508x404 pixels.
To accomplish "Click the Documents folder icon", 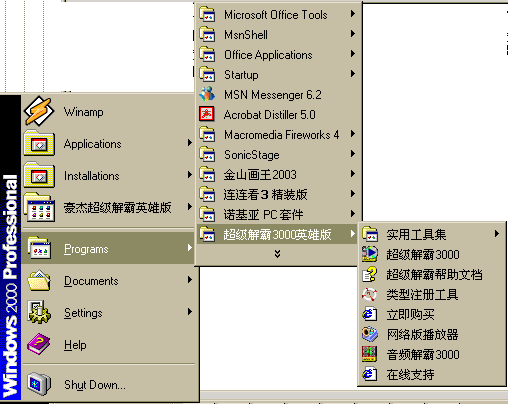I will (x=39, y=280).
